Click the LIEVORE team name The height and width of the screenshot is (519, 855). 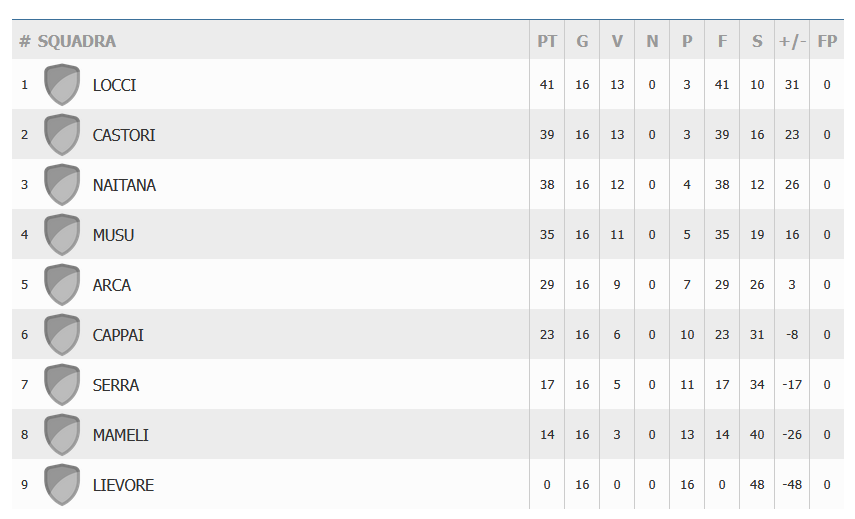[123, 485]
